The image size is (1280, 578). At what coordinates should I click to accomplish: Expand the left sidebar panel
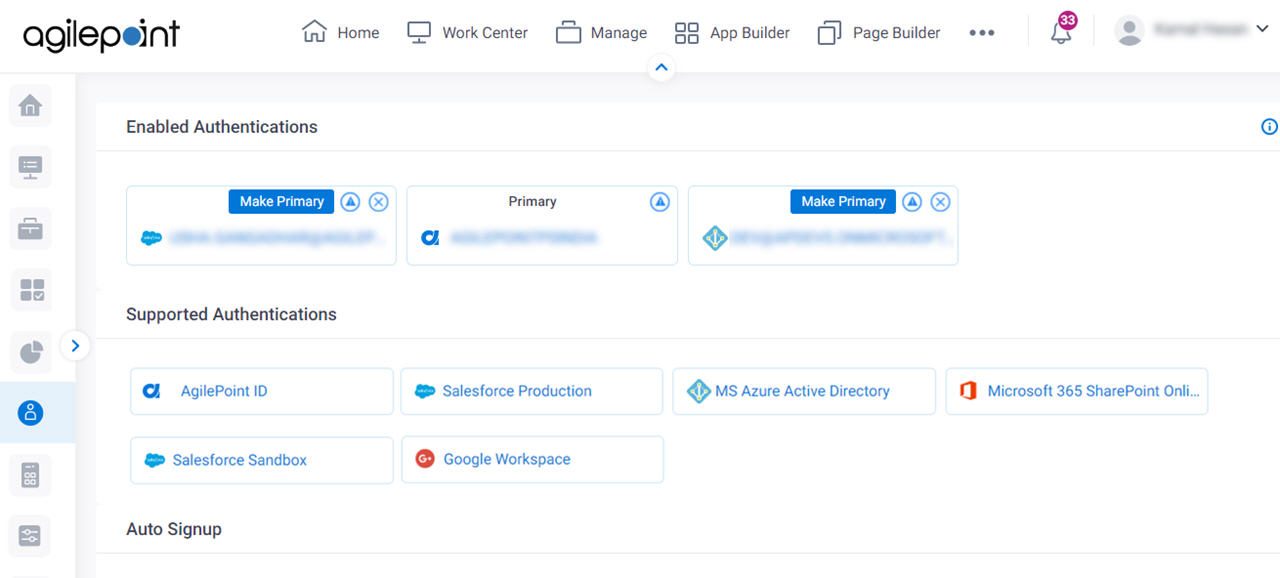click(x=75, y=346)
